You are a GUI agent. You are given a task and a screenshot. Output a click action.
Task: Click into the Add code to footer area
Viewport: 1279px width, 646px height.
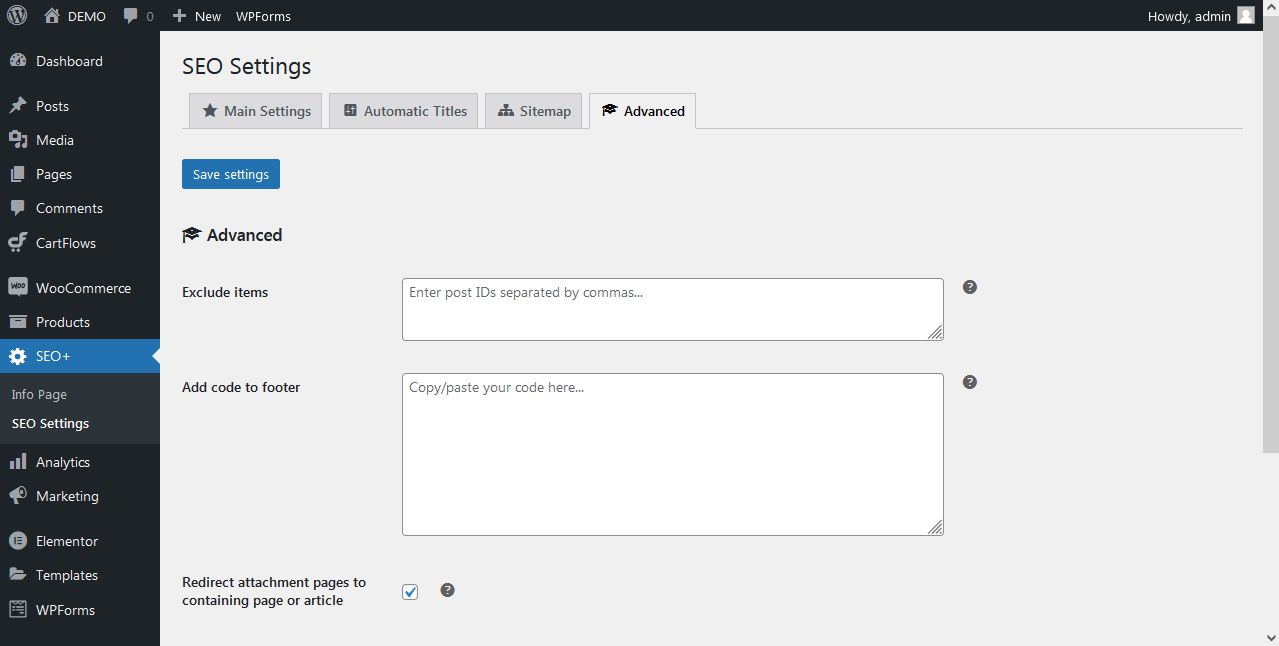[673, 454]
